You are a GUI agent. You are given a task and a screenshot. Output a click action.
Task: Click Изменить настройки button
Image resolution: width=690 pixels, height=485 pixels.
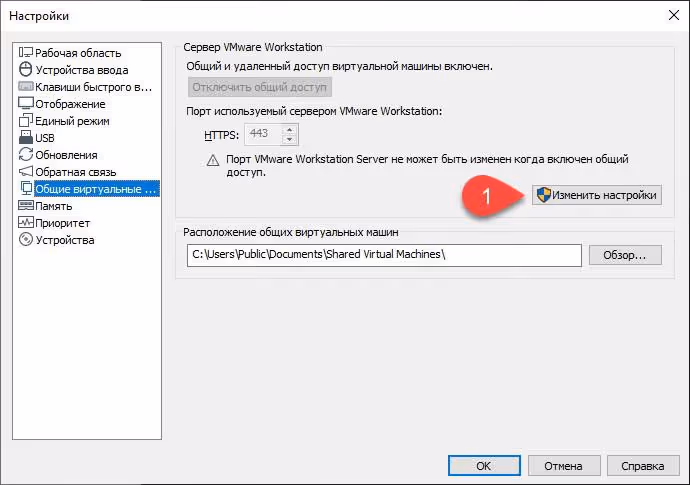[597, 195]
